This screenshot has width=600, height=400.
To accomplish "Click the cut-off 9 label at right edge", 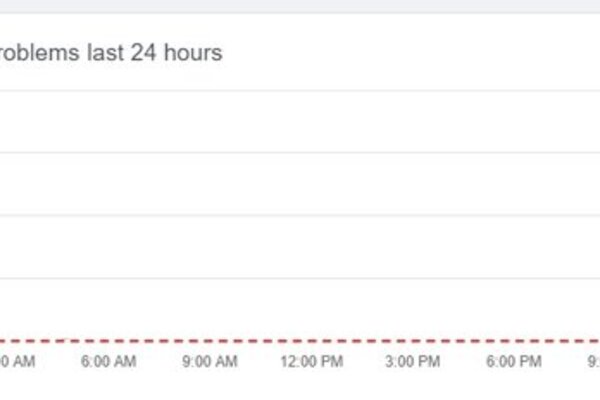I will [593, 361].
